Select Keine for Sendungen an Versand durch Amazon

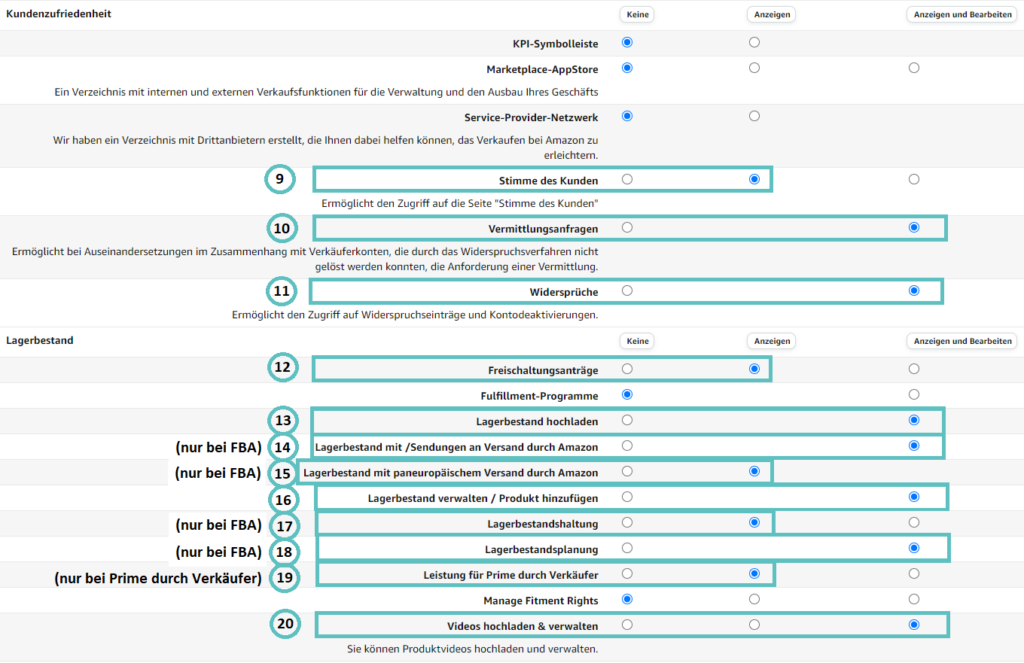tap(627, 445)
